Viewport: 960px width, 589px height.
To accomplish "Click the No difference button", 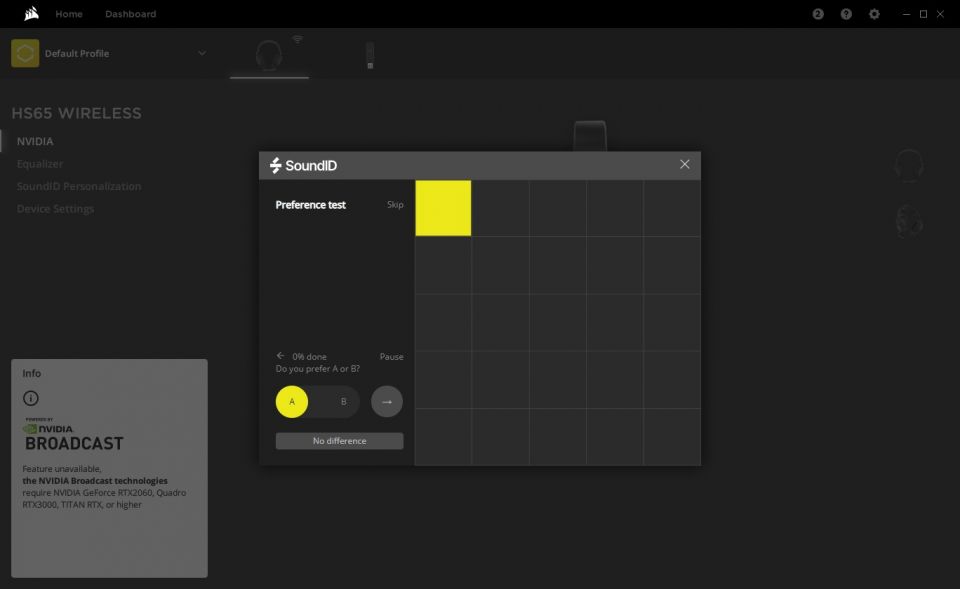I will tap(339, 441).
